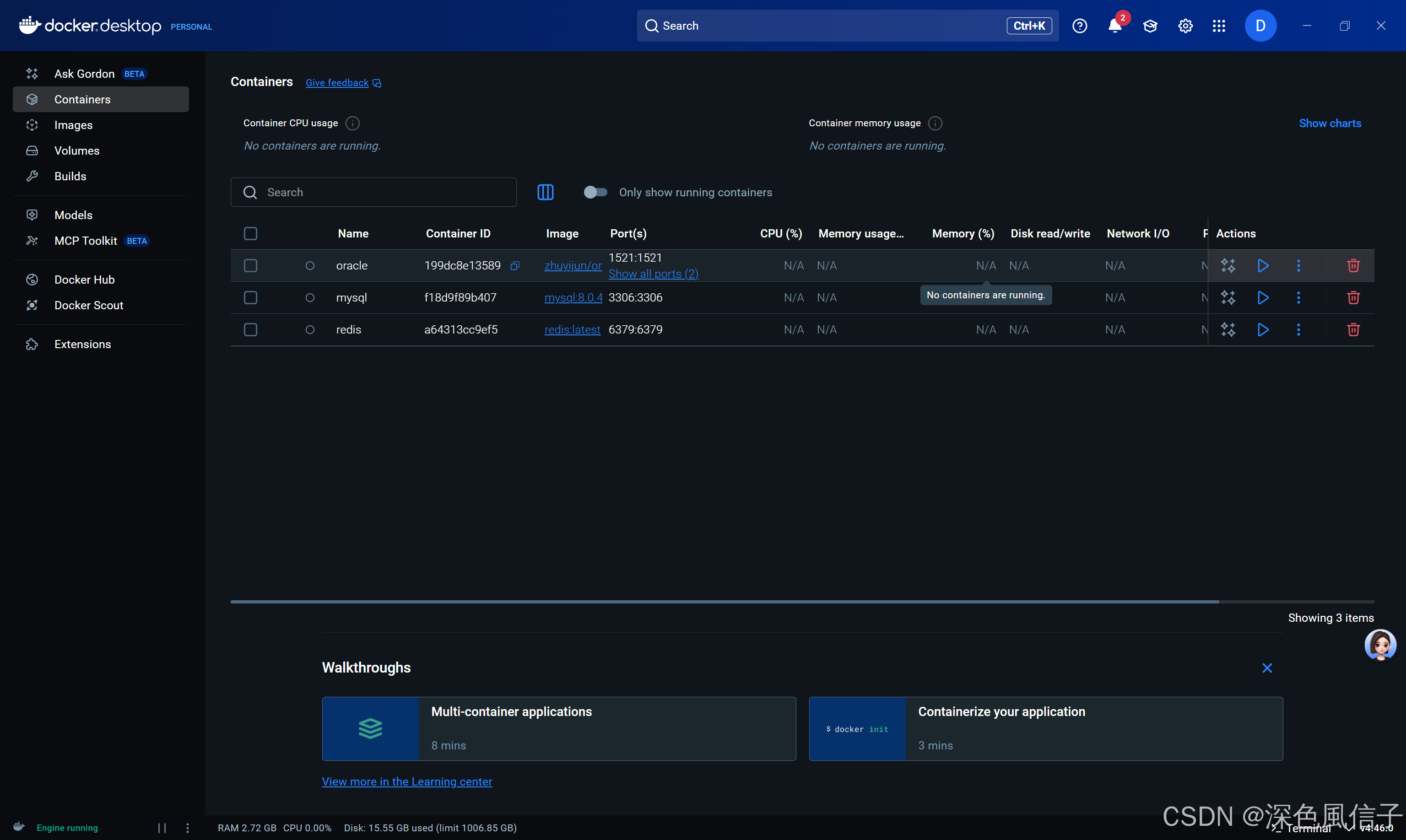Screen dimensions: 1406x840
Task: Open more actions for mysql container
Action: click(1298, 298)
